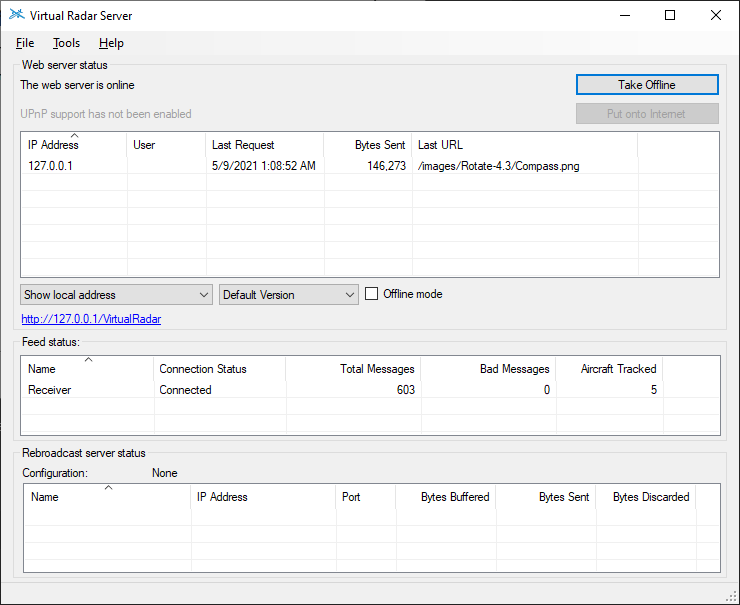This screenshot has height=605, width=740.
Task: Sort rebroadcast servers by Port header
Action: [366, 496]
